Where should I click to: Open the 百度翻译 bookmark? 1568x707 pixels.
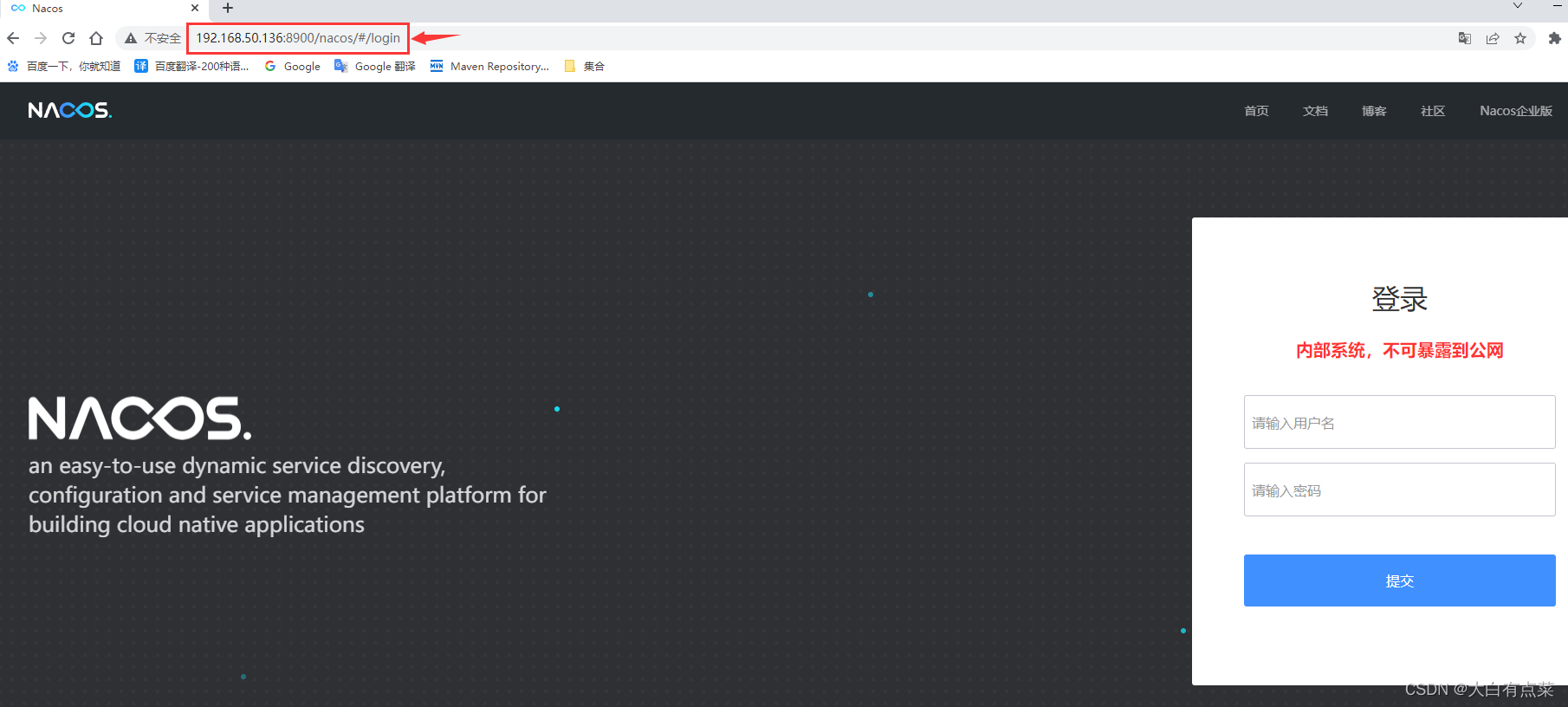click(x=191, y=66)
